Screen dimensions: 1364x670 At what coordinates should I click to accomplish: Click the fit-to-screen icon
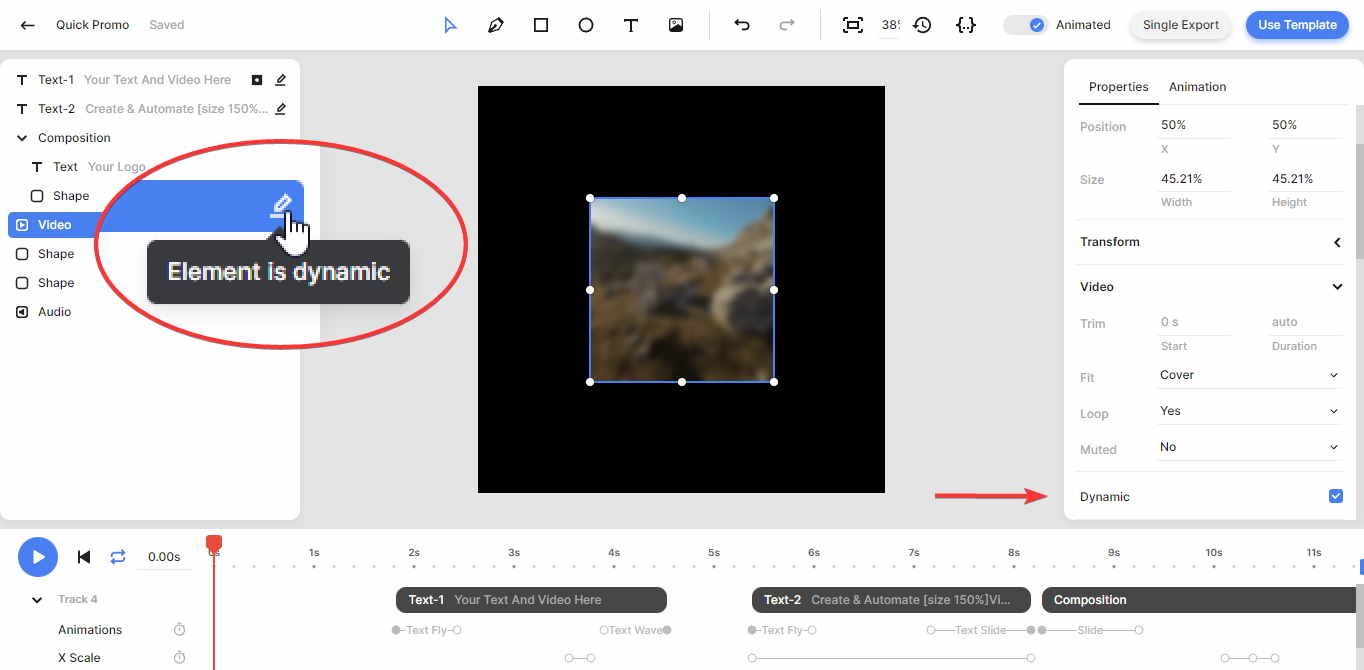(852, 25)
